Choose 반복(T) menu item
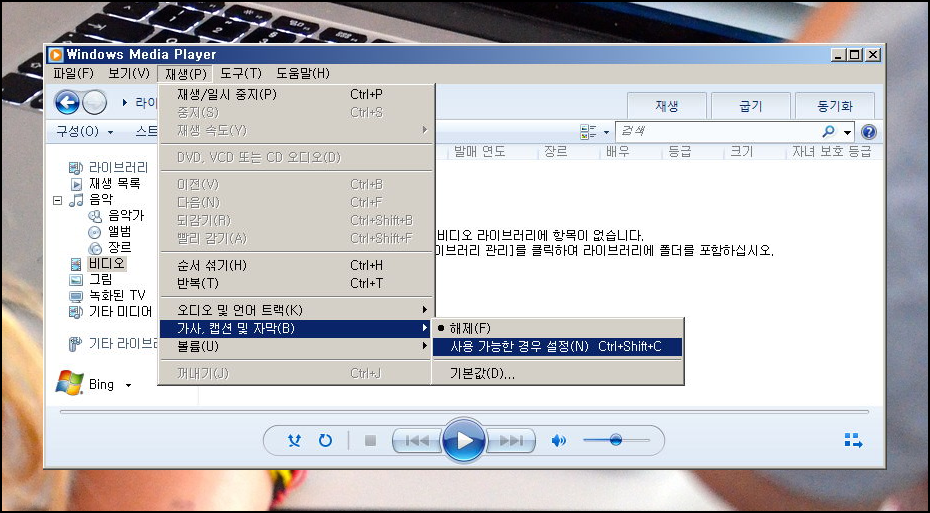This screenshot has width=930, height=513. 297,283
